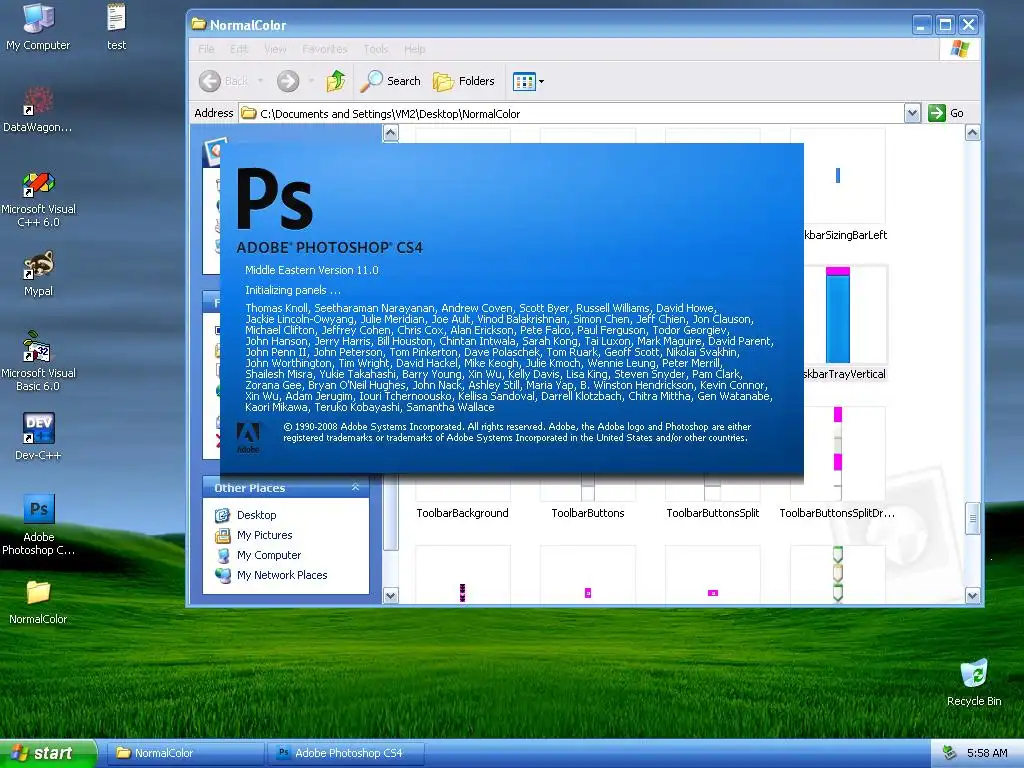Screen dimensions: 1024x768
Task: Select the TaskbarTrayVertical thumbnail
Action: coord(838,315)
